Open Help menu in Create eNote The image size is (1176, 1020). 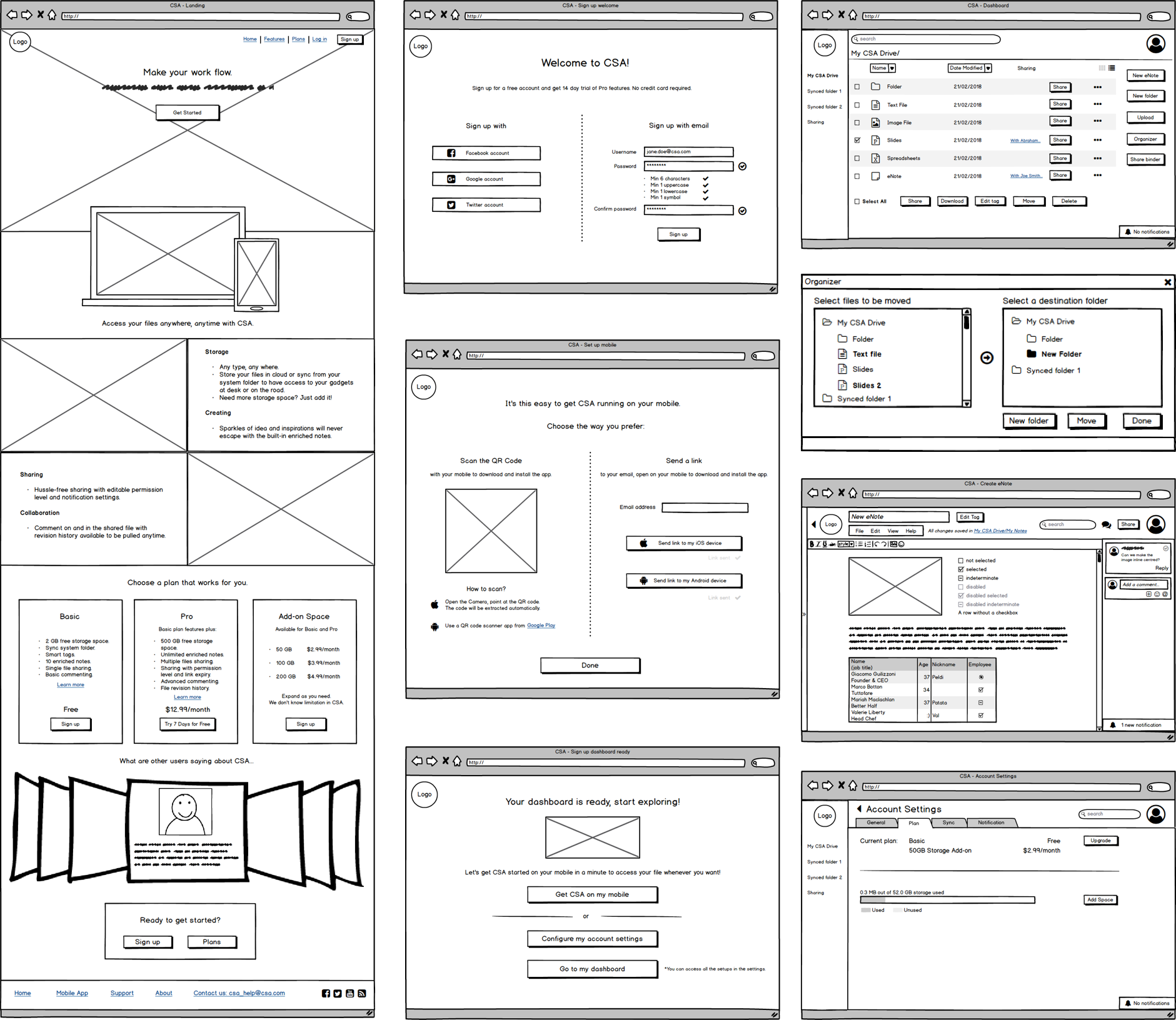(911, 531)
